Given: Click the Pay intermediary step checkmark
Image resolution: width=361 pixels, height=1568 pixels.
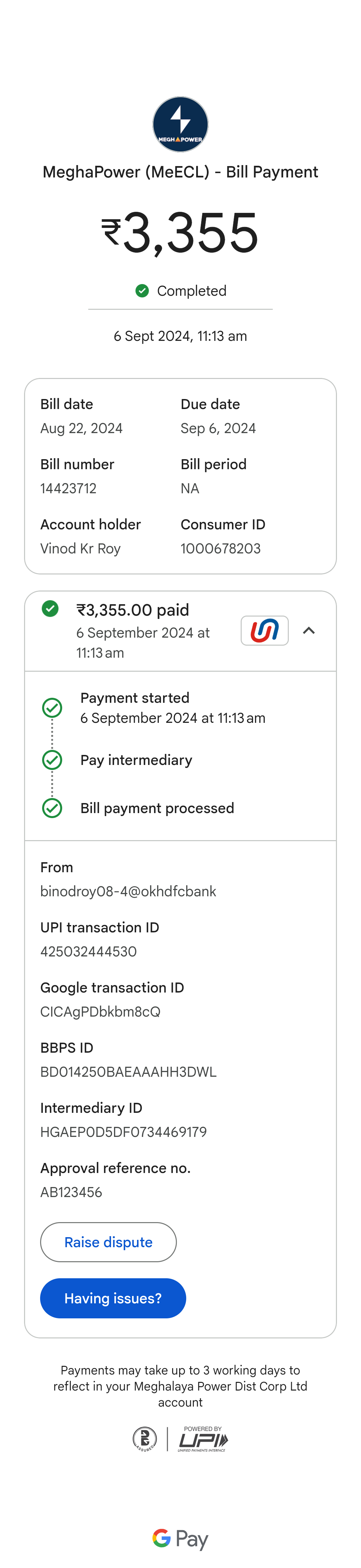Looking at the screenshot, I should (x=52, y=760).
